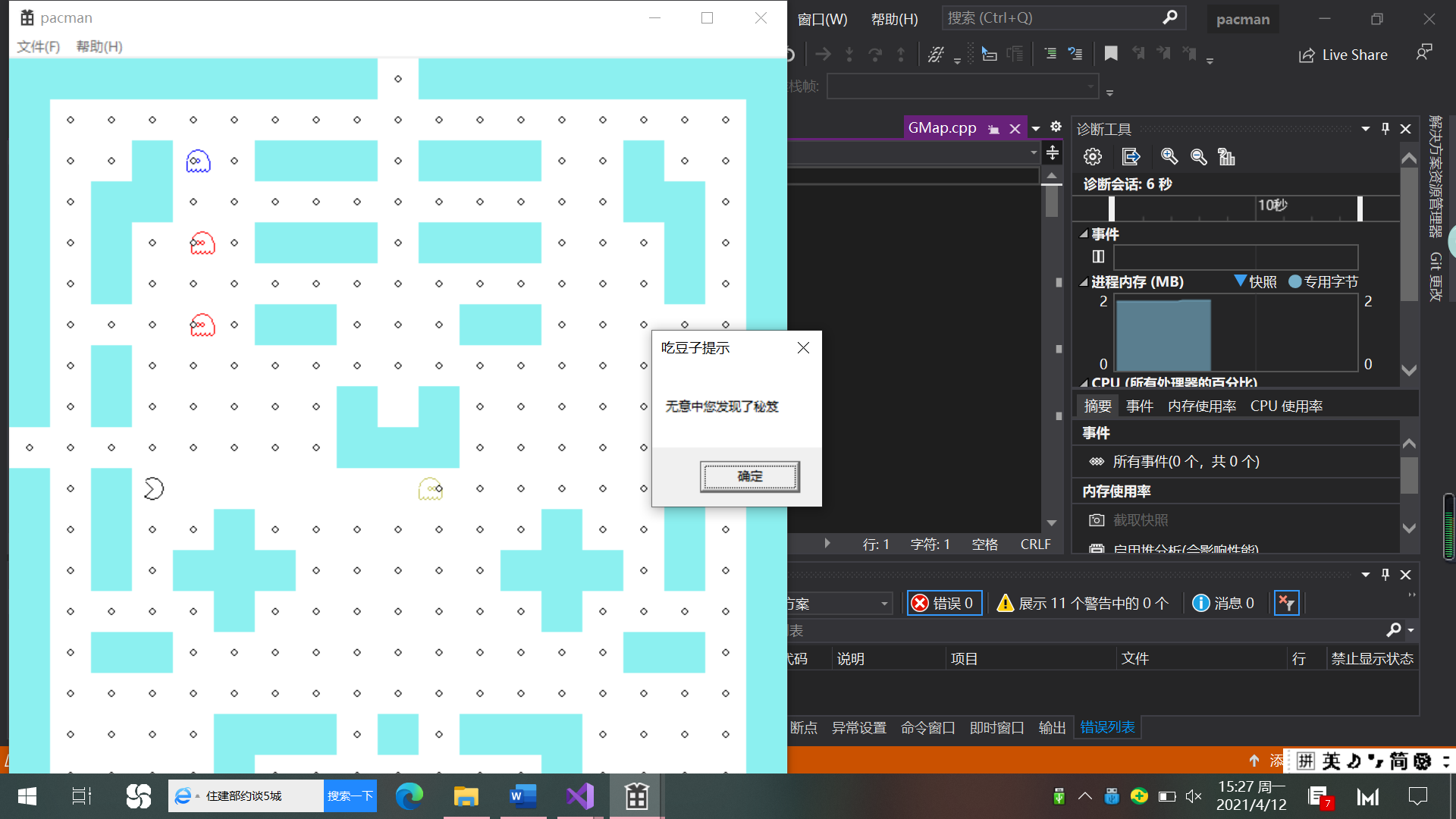Open the 诊断工具 panel window options dropdown
1456x819 pixels.
tap(1366, 129)
